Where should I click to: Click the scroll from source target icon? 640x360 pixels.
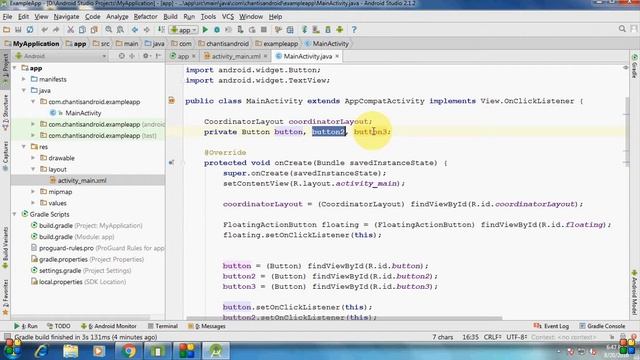(121, 56)
